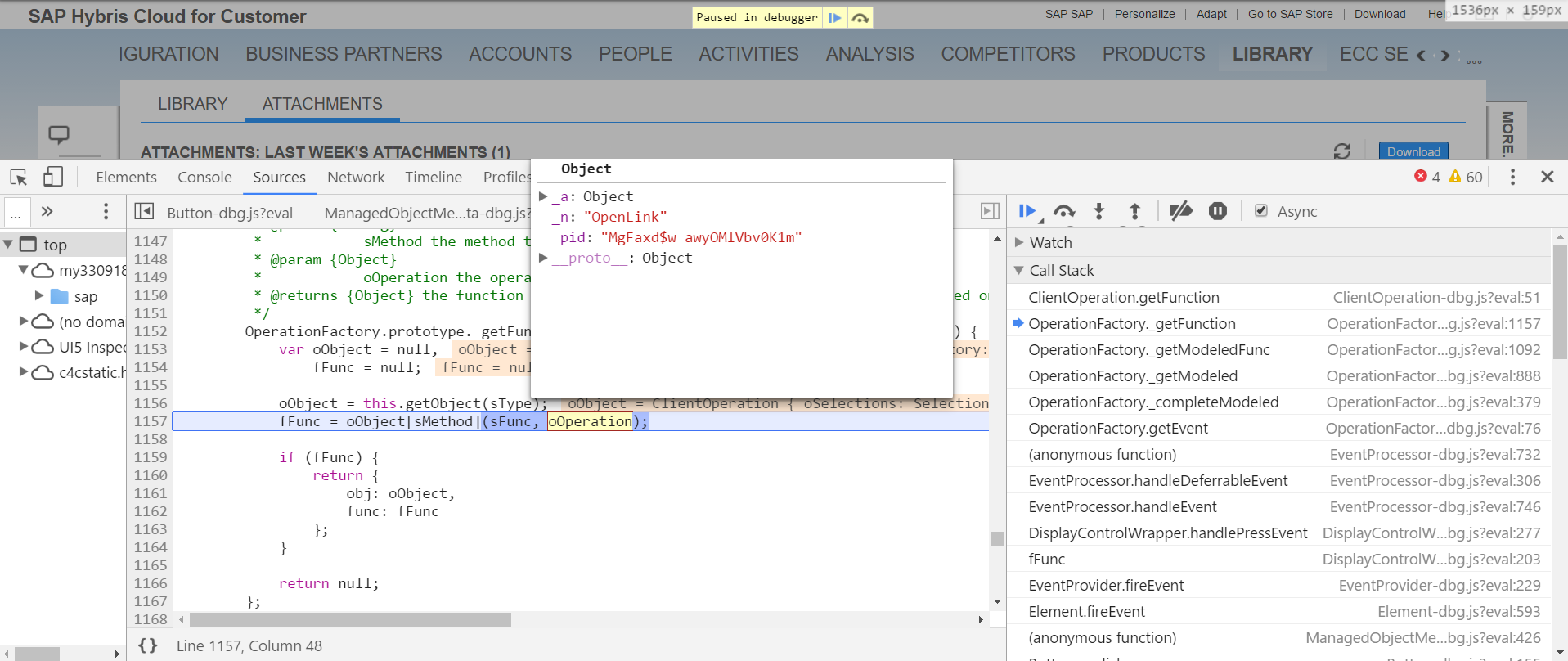1568x661 pixels.
Task: Step over next function call
Action: click(1064, 212)
